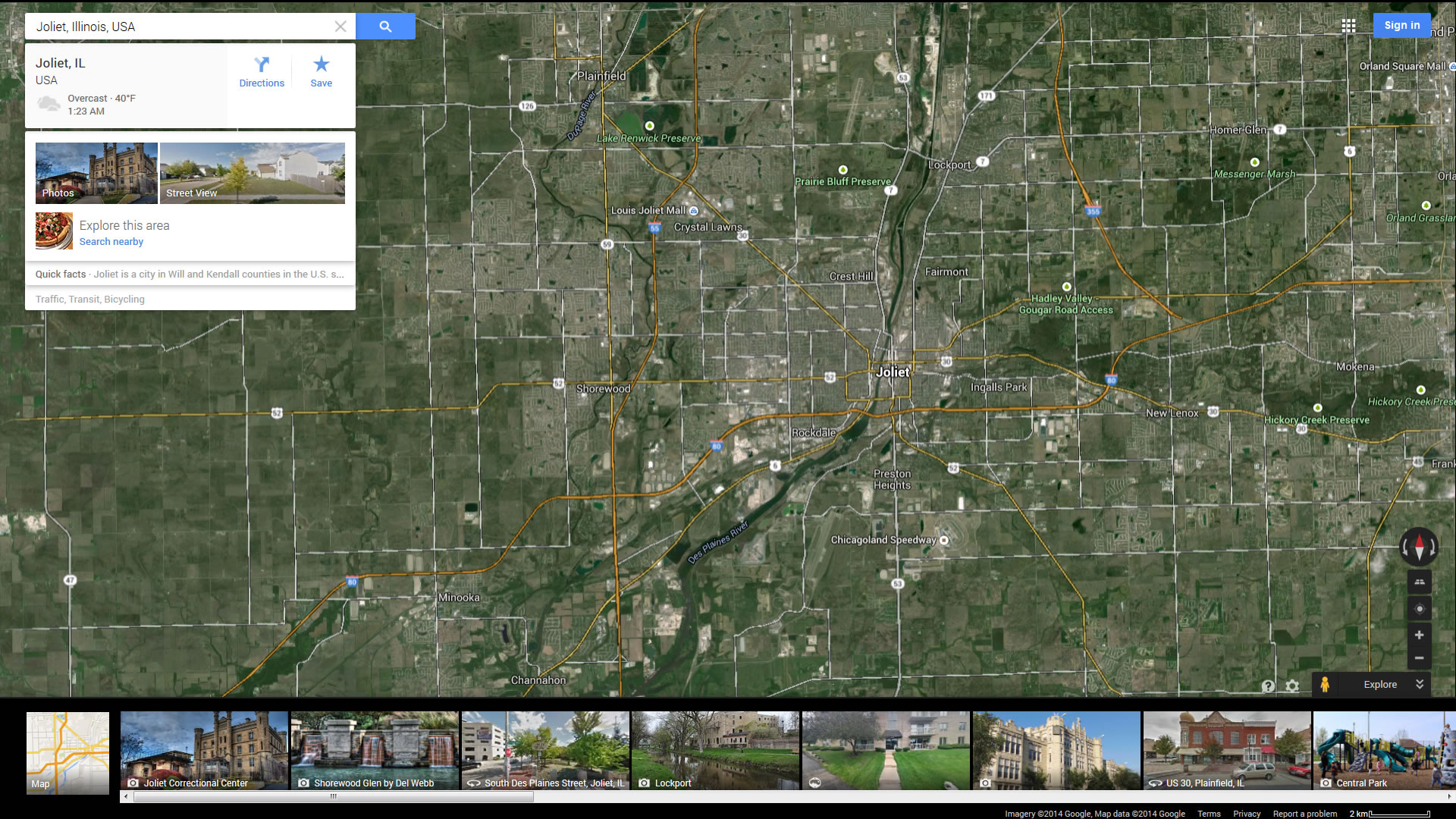Screen dimensions: 1456x819
Task: Click the Search nearby link
Action: (111, 242)
